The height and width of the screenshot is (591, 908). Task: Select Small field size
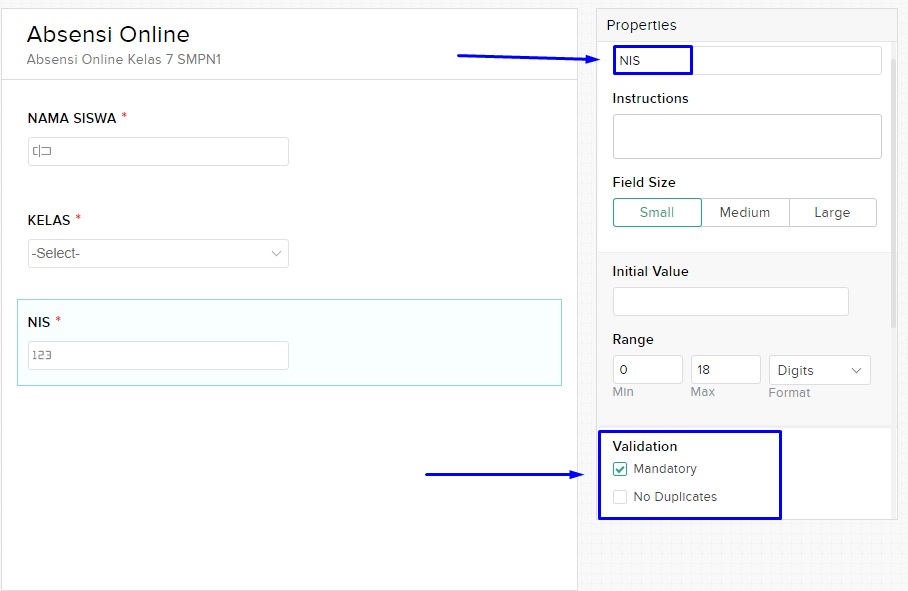pyautogui.click(x=657, y=212)
